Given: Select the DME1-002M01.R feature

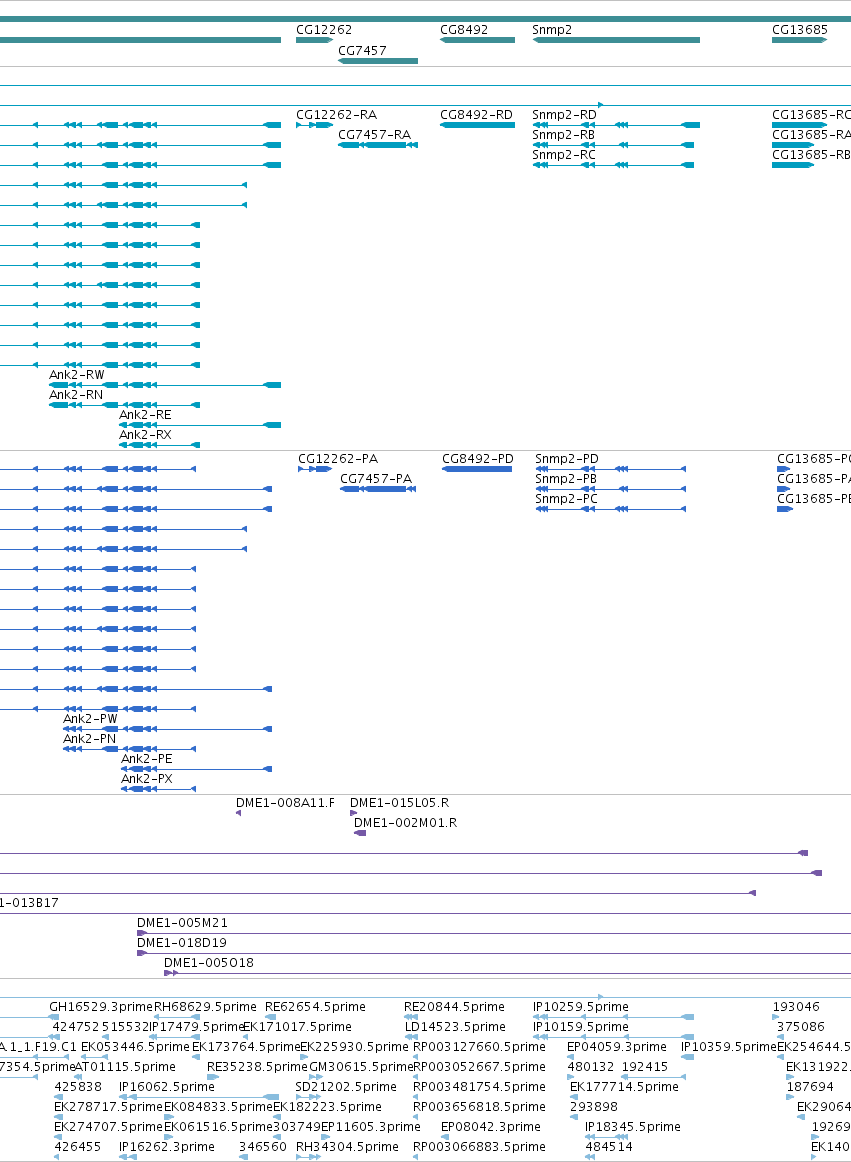Looking at the screenshot, I should point(360,834).
